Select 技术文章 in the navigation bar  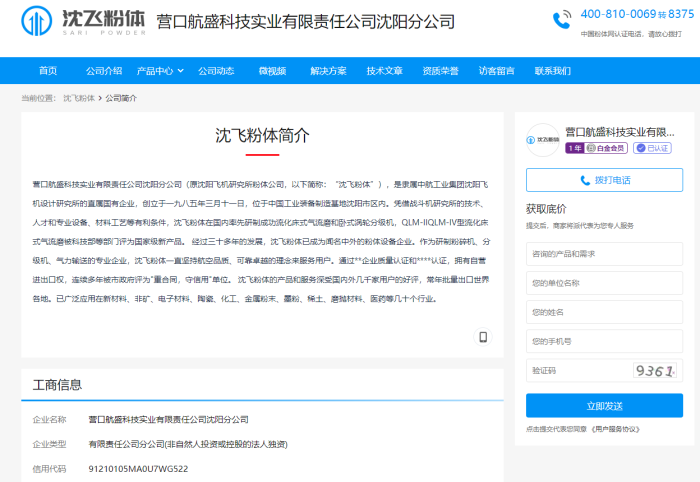(x=384, y=71)
